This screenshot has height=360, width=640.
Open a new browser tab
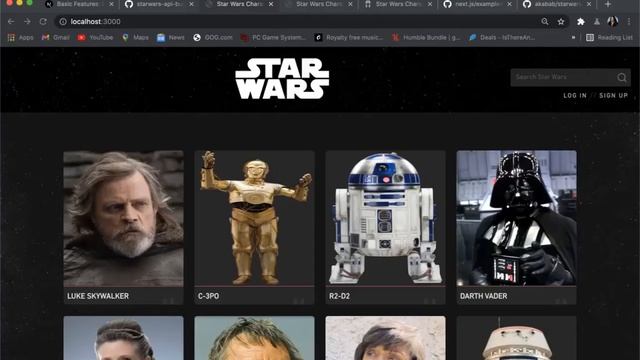coord(608,4)
